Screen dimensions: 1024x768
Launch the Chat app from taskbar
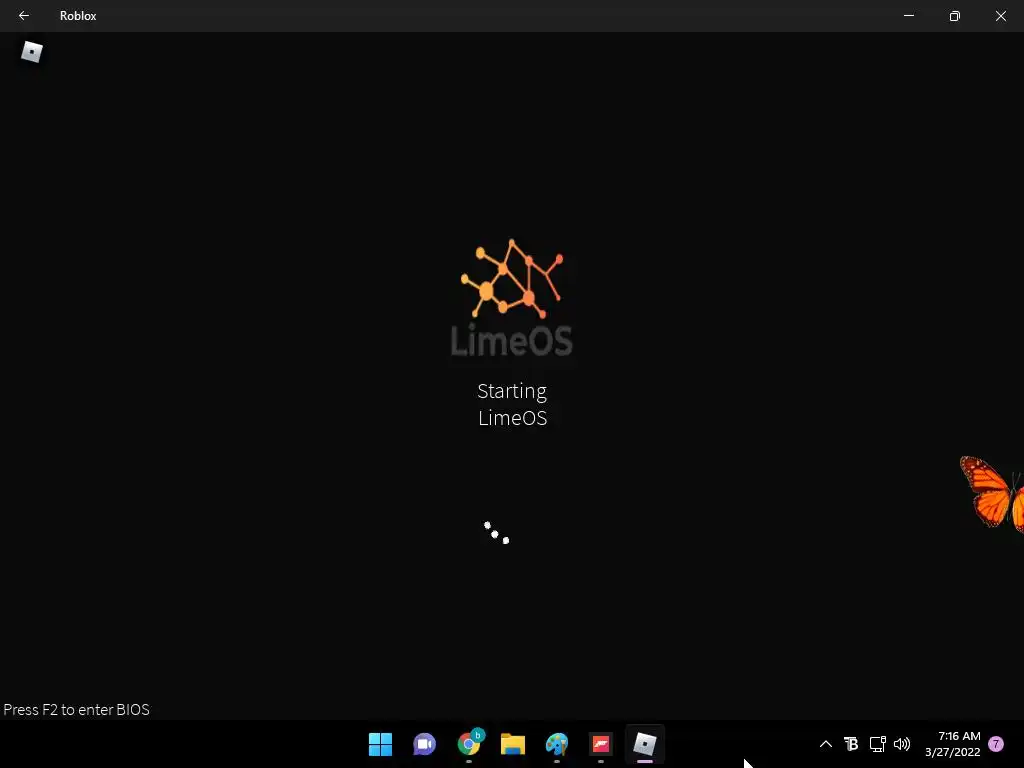424,744
